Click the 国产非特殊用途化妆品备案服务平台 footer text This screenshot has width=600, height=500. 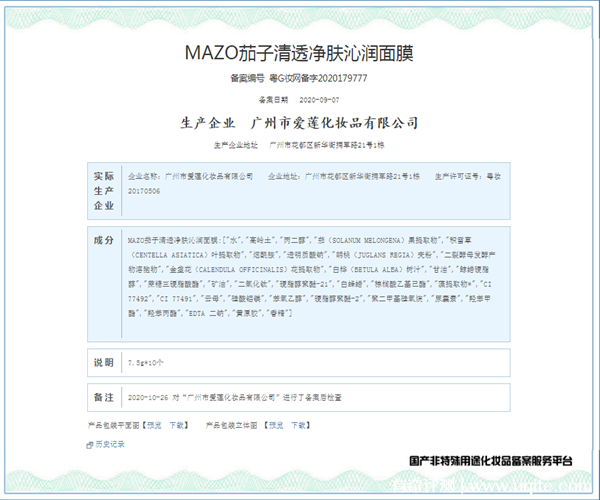point(491,461)
